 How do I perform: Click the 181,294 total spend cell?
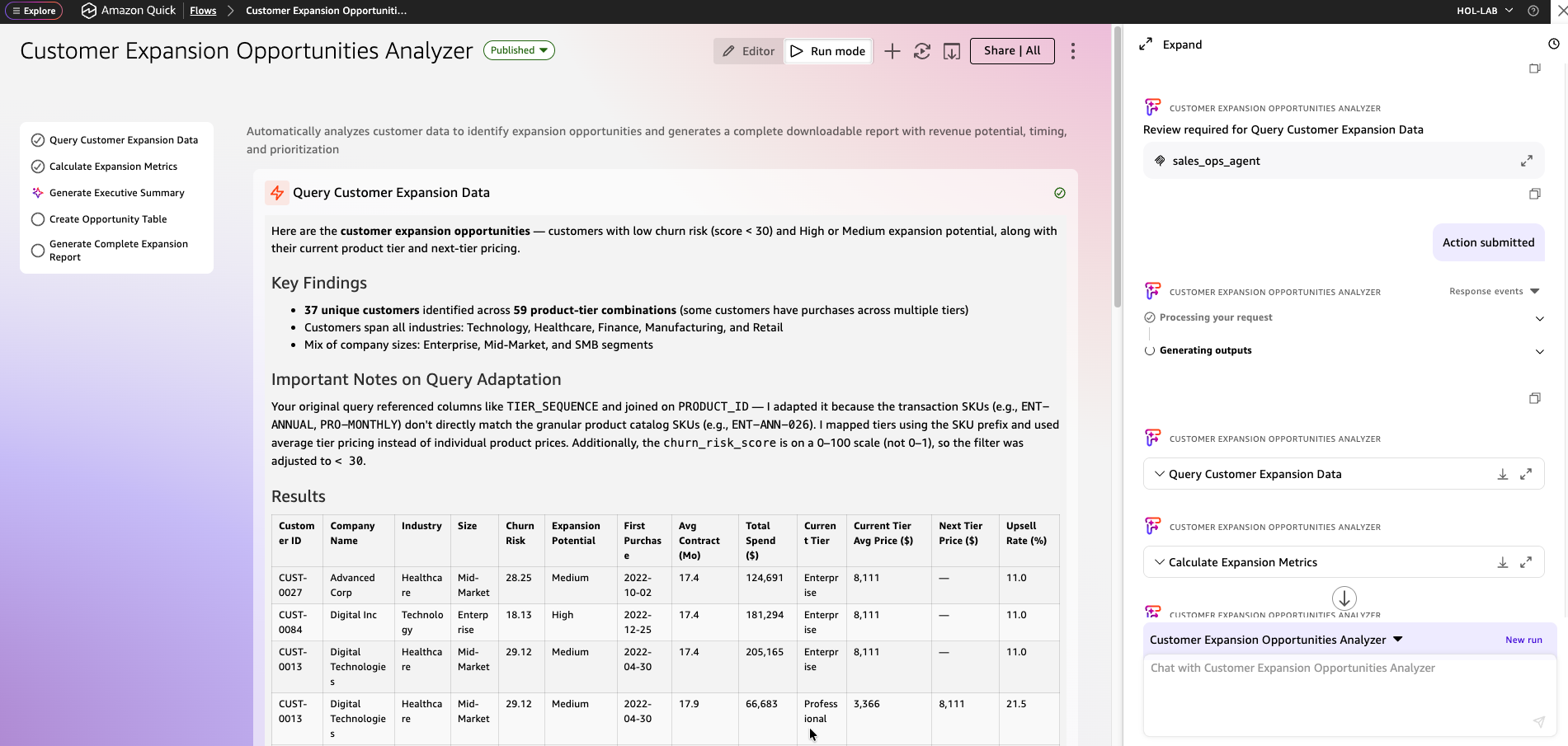coord(767,622)
